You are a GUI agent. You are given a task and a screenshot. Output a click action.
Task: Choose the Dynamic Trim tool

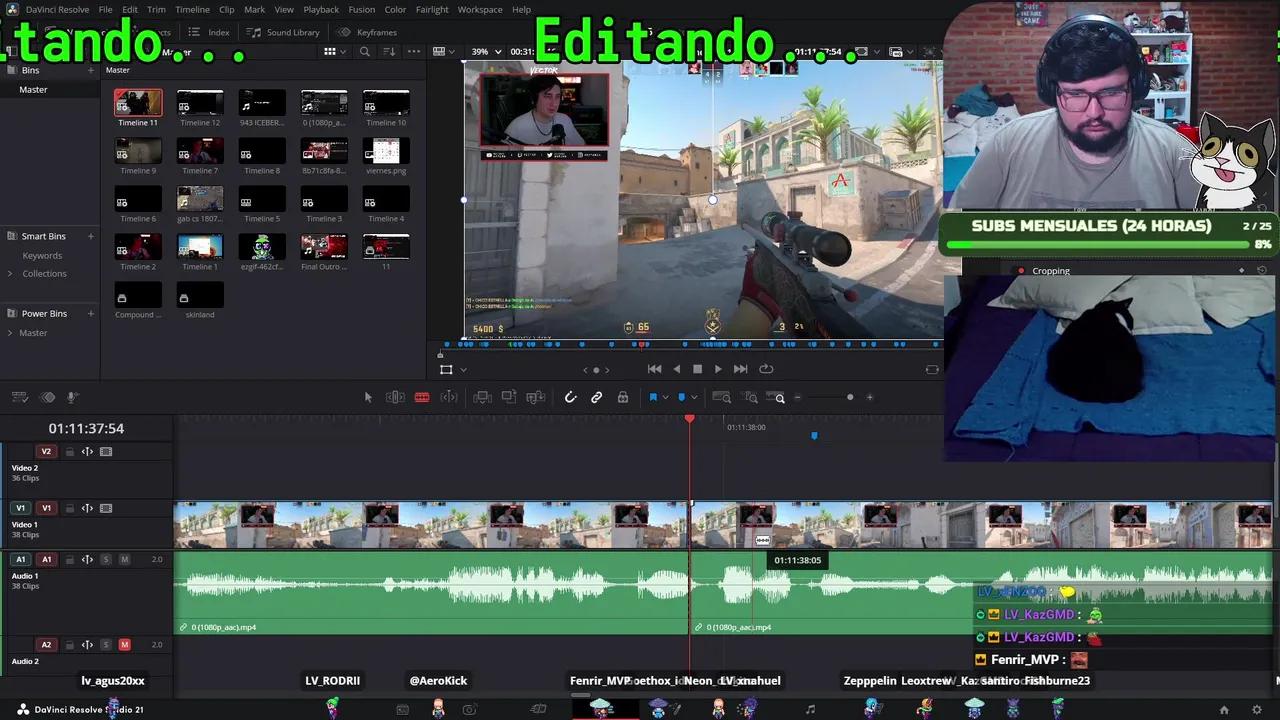point(449,397)
